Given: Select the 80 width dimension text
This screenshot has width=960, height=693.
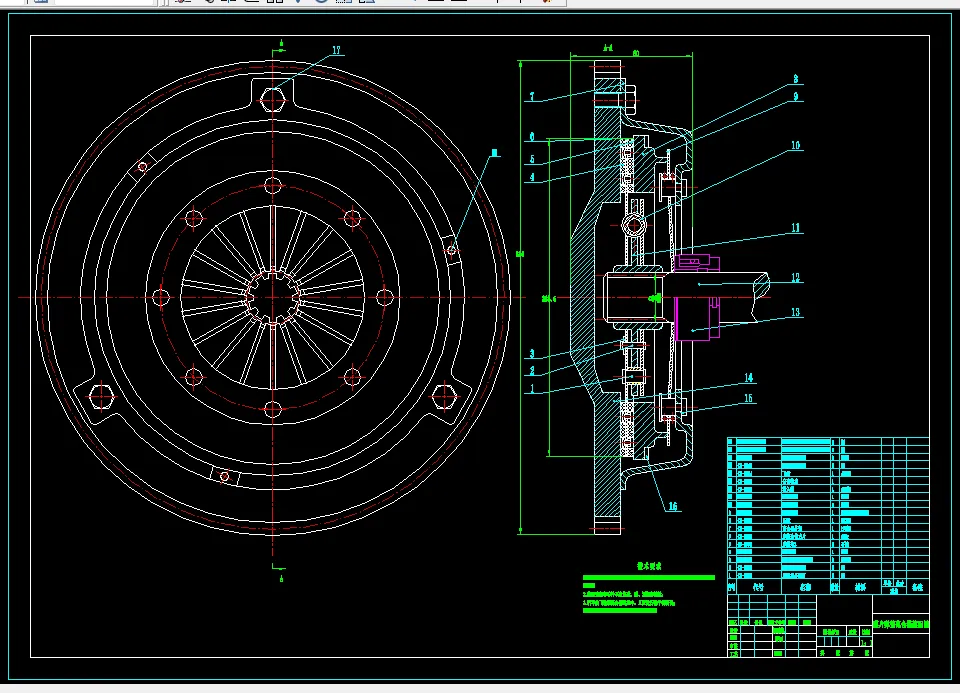Looking at the screenshot, I should [x=636, y=53].
